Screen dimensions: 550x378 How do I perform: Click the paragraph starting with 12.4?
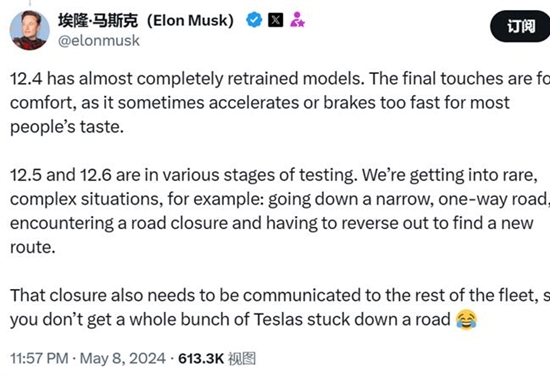click(280, 103)
